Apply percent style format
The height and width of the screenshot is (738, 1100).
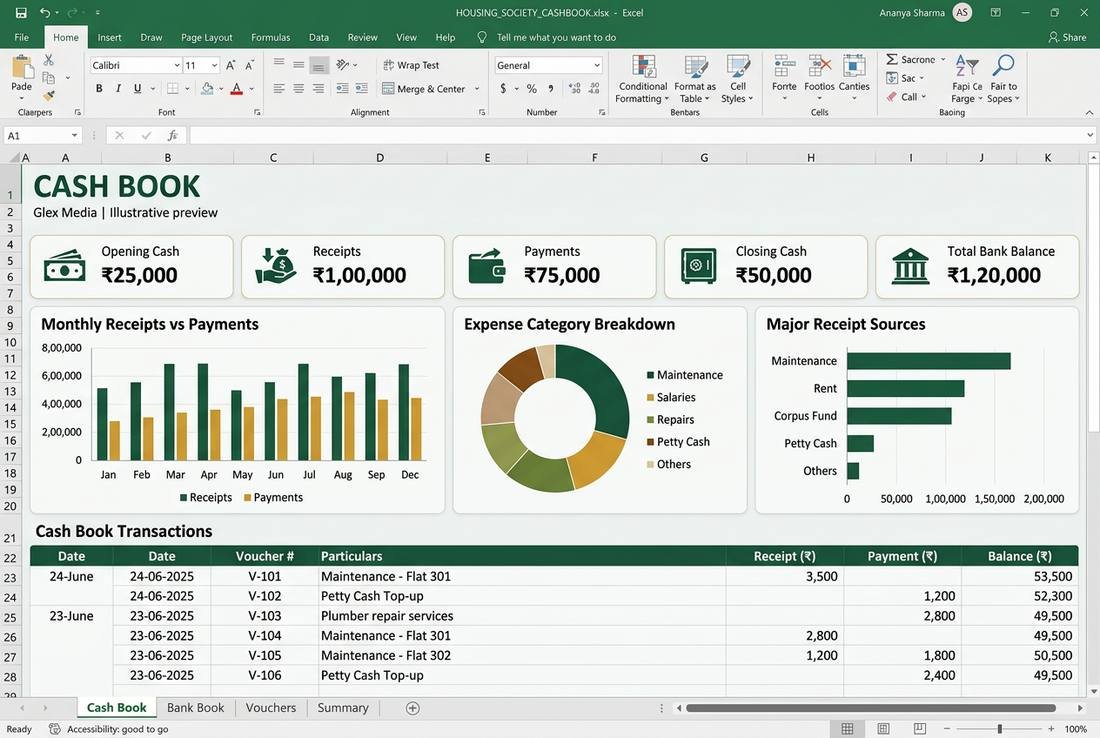click(x=532, y=88)
